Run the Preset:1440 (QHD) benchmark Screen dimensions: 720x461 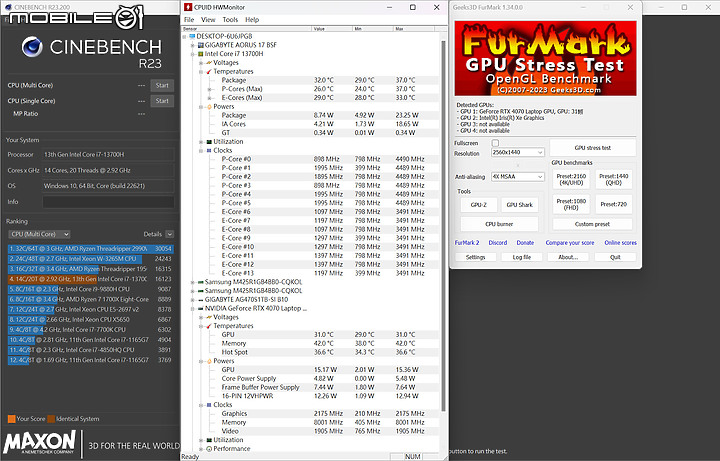[613, 179]
